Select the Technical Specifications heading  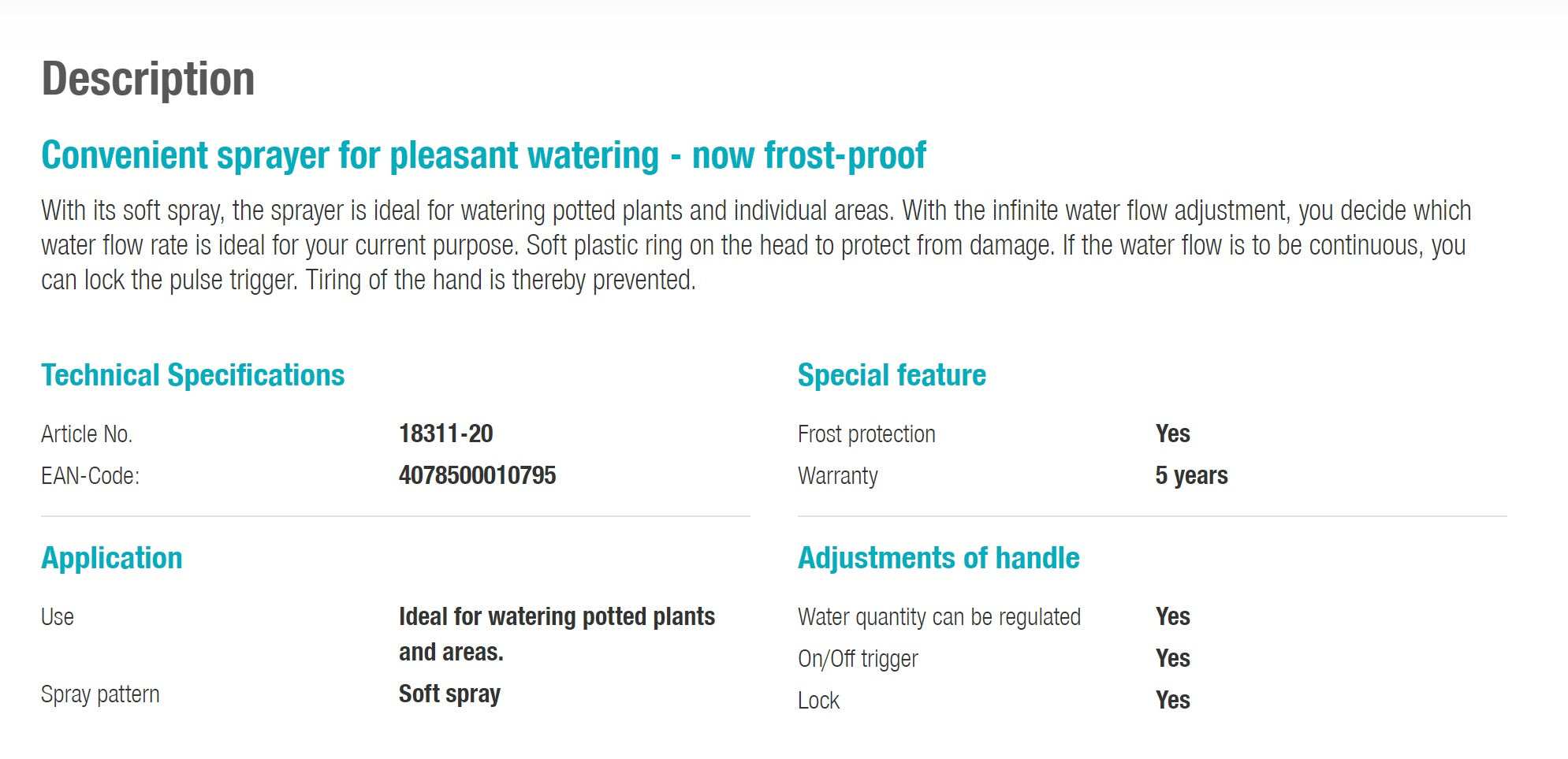[x=193, y=375]
